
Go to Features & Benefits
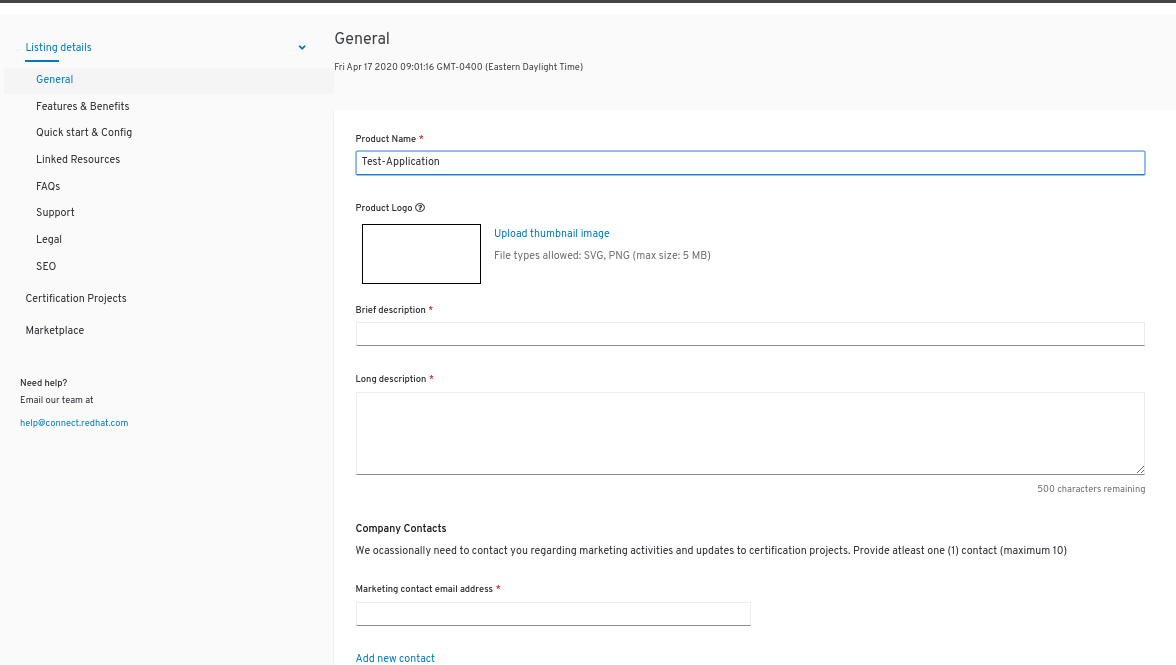(x=82, y=106)
